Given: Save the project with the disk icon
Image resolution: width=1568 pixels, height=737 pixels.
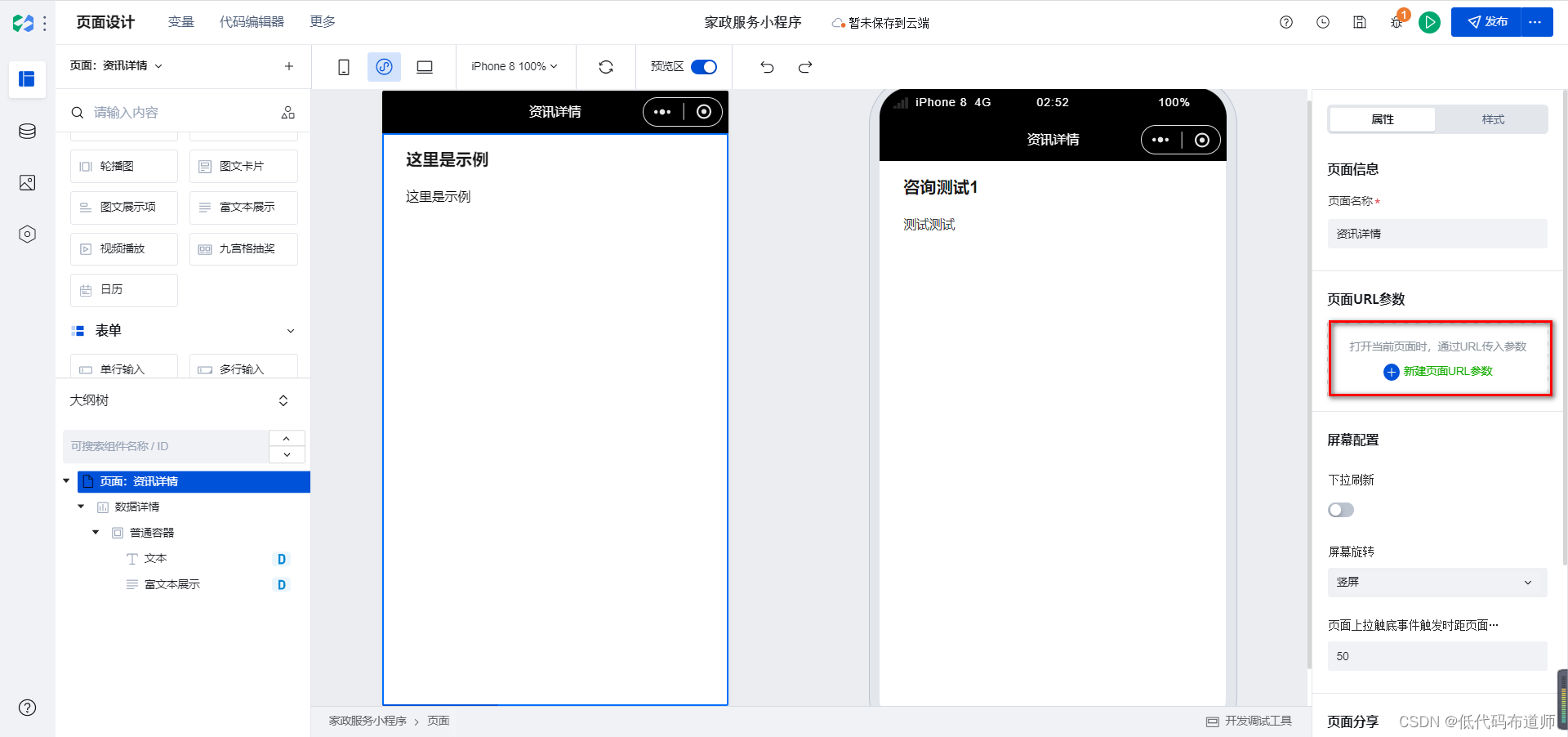Looking at the screenshot, I should coord(1360,22).
